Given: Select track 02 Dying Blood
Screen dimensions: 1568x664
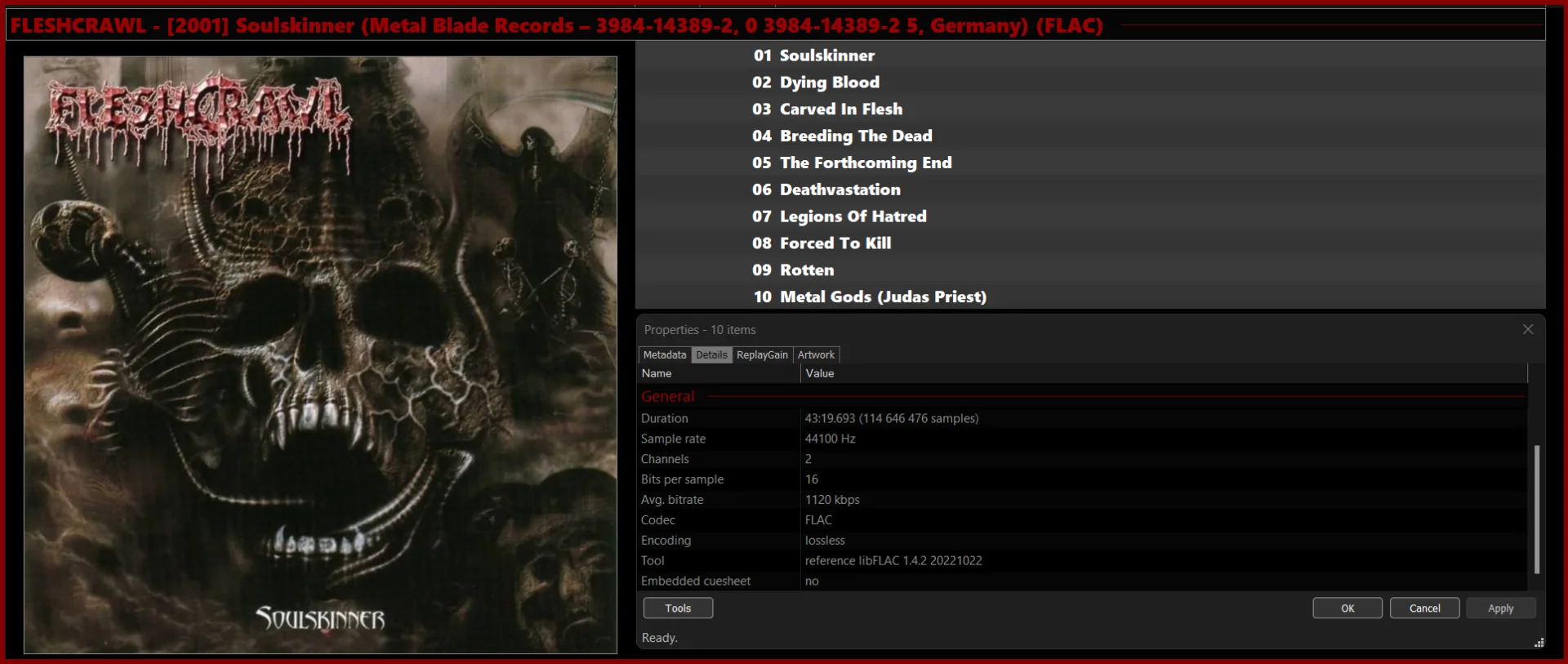Looking at the screenshot, I should tap(1090, 82).
